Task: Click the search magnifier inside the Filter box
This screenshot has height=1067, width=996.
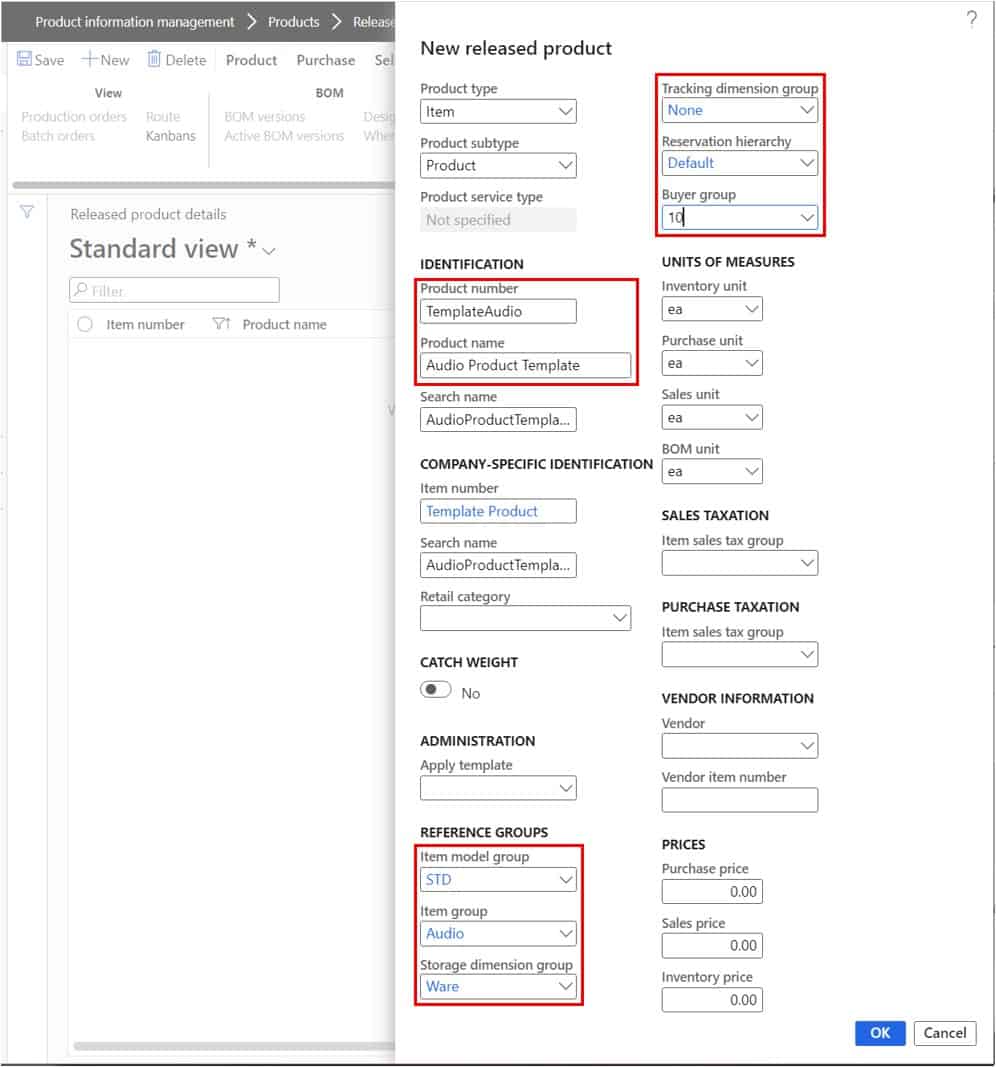Action: click(80, 290)
